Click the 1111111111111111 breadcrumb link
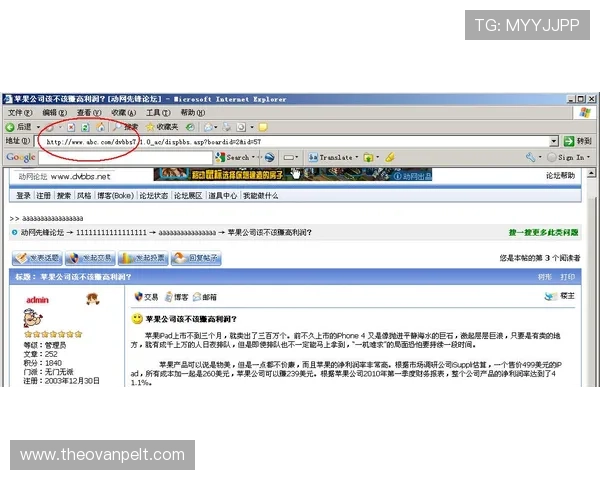 click(x=111, y=232)
